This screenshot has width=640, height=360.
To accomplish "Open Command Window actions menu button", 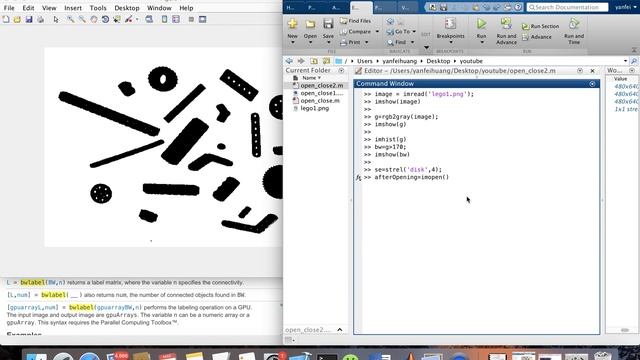I will point(592,83).
